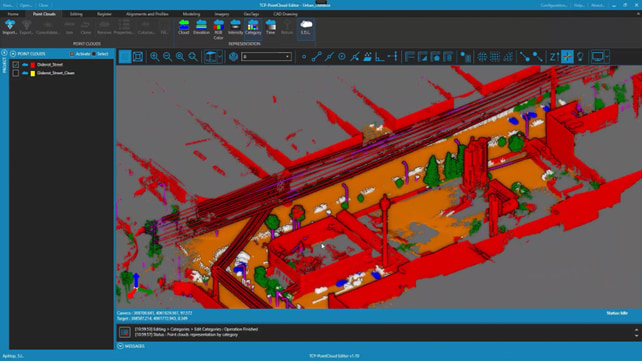Open the Modeling ribbon tab
The width and height of the screenshot is (642, 361).
click(x=191, y=14)
